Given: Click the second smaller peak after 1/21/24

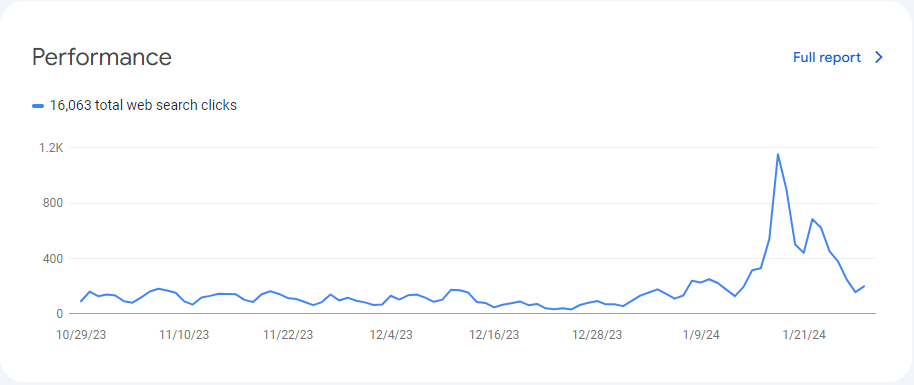Looking at the screenshot, I should tap(812, 219).
